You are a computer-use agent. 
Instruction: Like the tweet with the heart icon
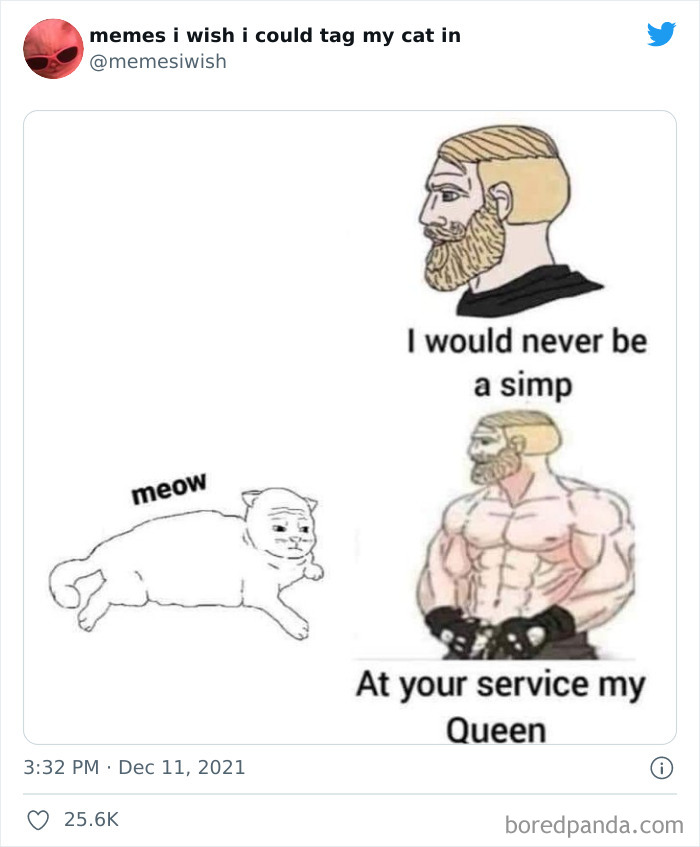pos(38,819)
